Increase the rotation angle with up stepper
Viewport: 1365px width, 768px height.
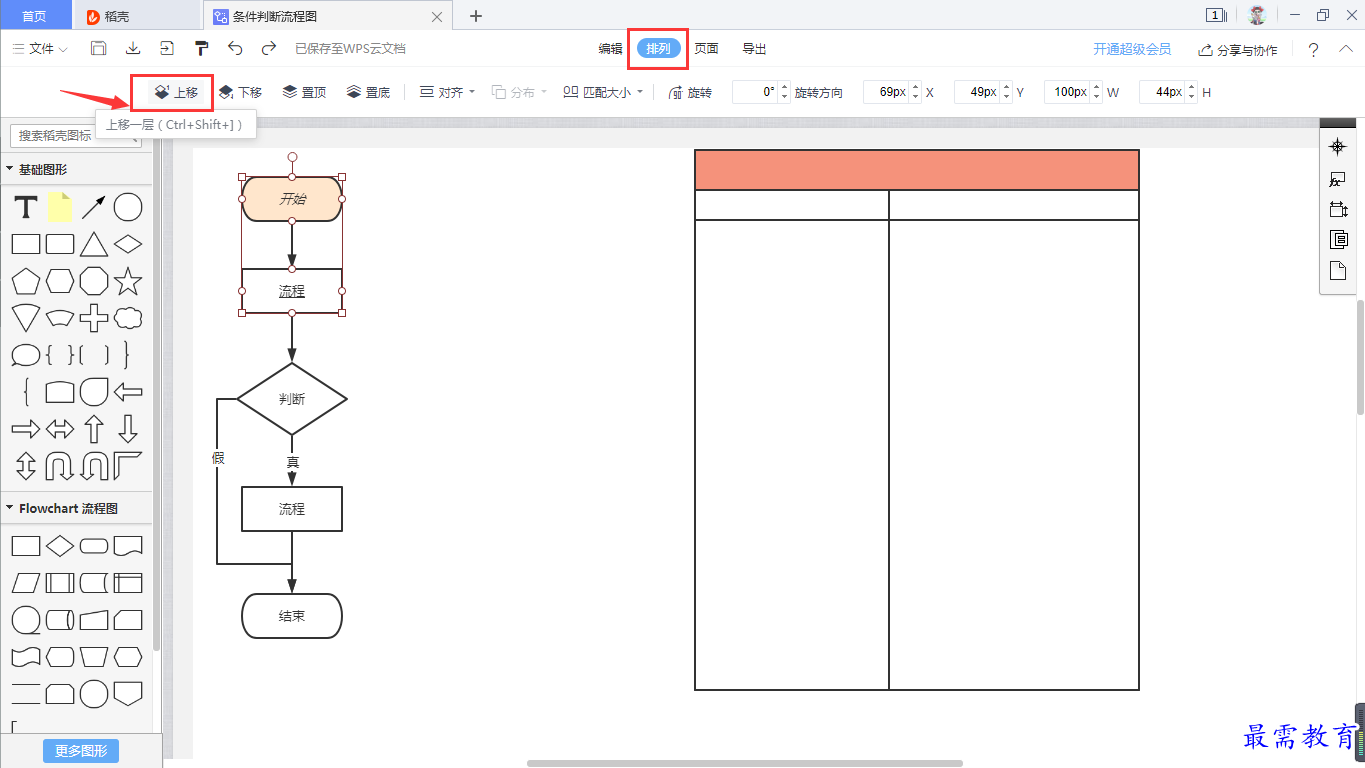[784, 87]
